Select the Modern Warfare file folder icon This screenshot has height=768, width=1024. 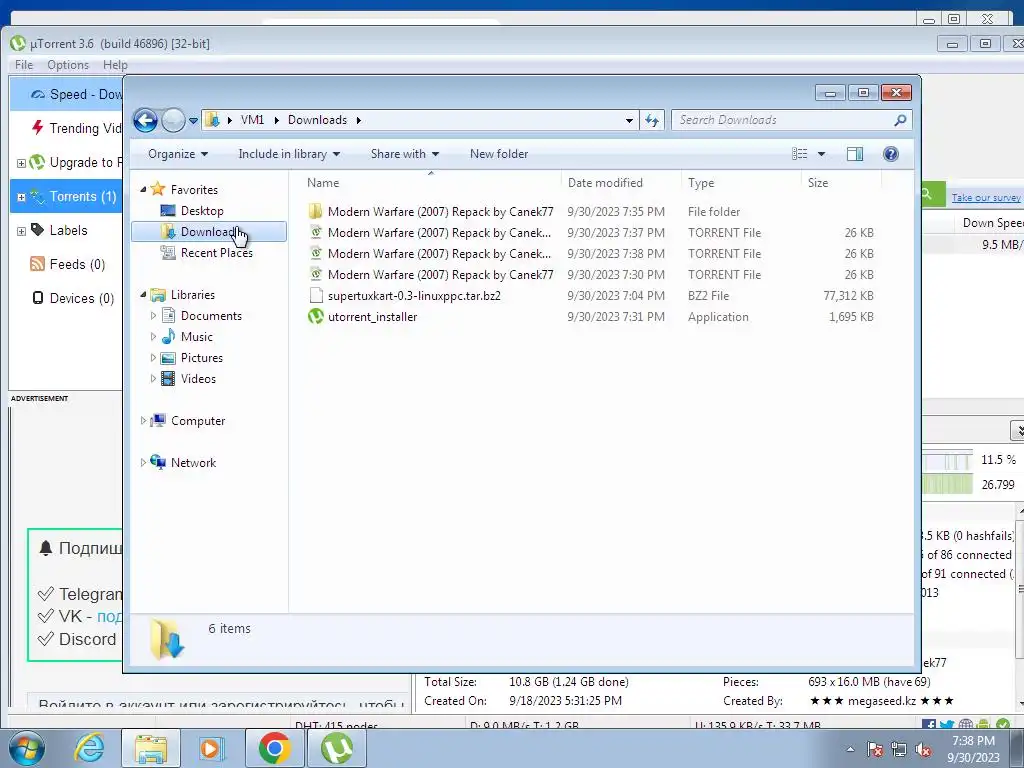[x=315, y=212]
